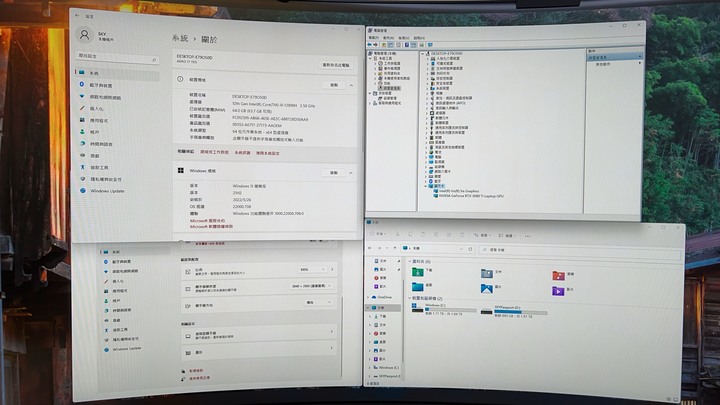Click Forward arrow in Computer Management toolbar
Image resolution: width=720 pixels, height=405 pixels.
(376, 45)
